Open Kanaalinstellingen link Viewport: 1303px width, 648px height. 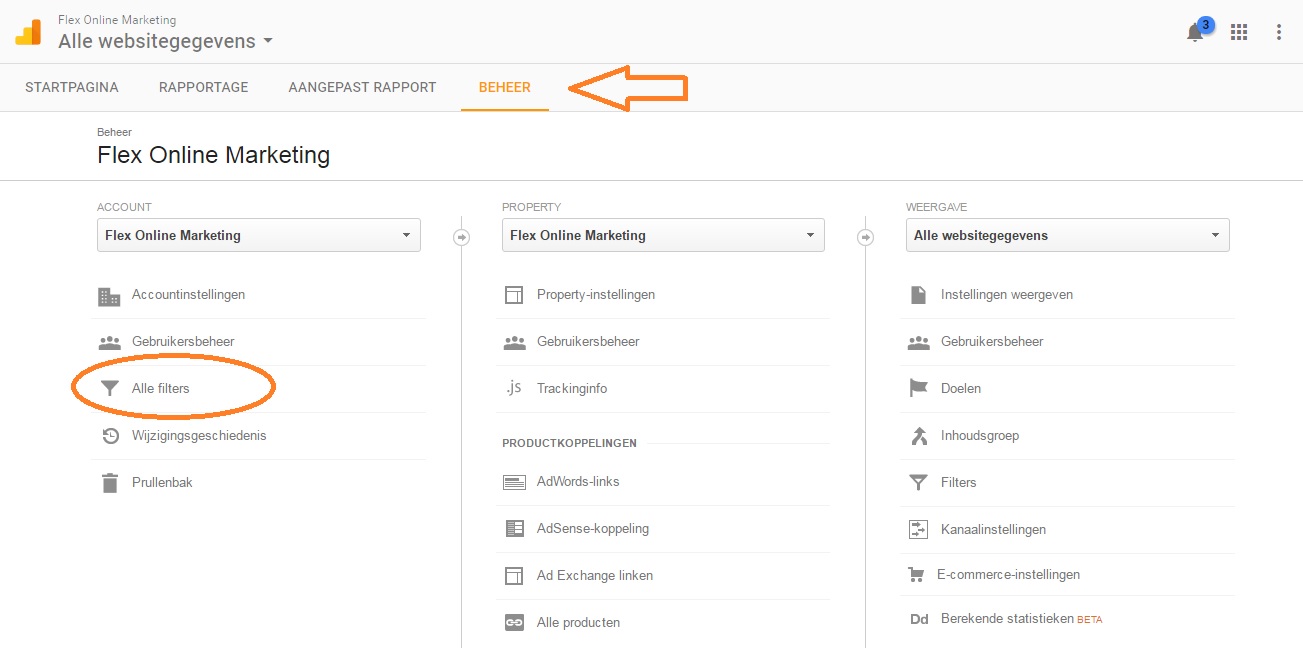click(993, 530)
